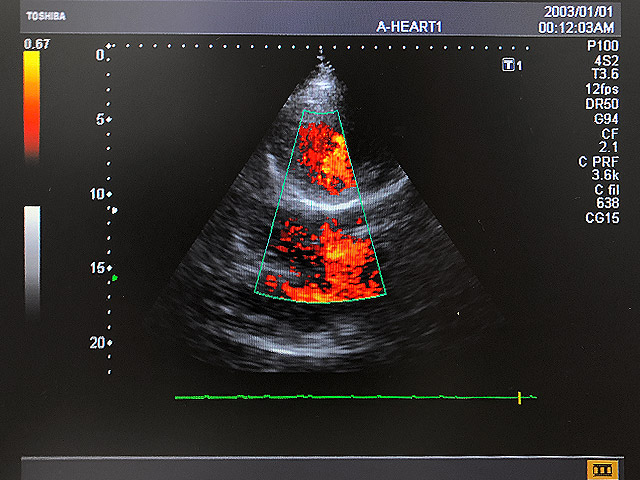Click the green ECG trace line
640x480 pixels.
356,397
